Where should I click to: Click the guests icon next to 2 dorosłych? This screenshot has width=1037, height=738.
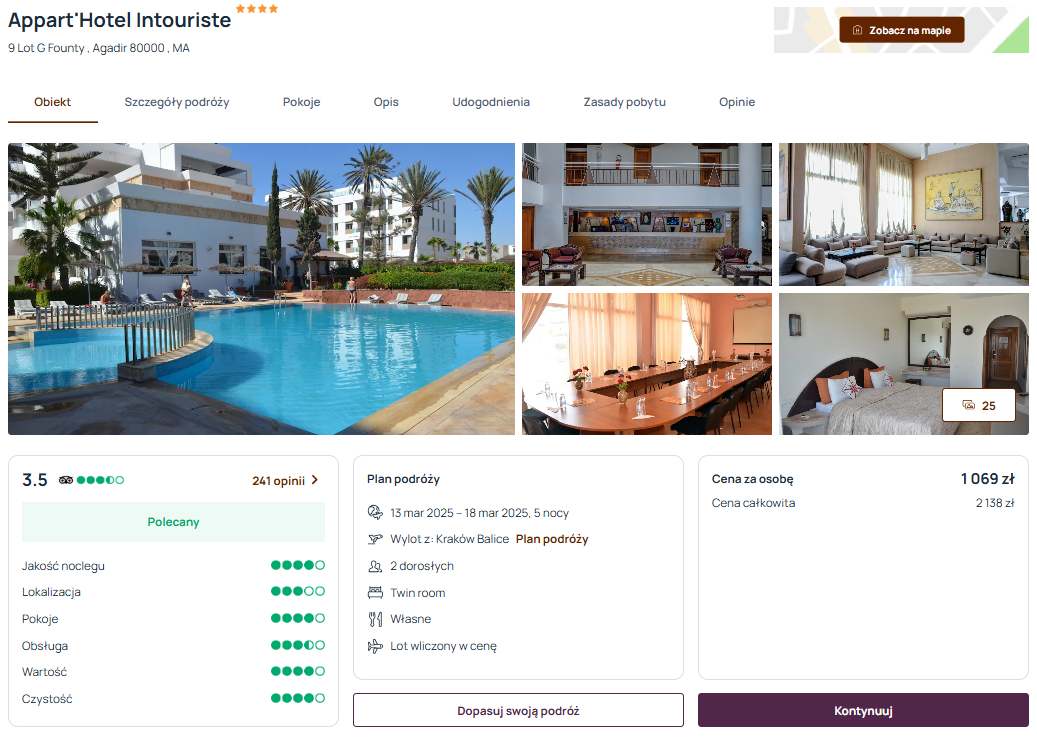click(x=375, y=566)
